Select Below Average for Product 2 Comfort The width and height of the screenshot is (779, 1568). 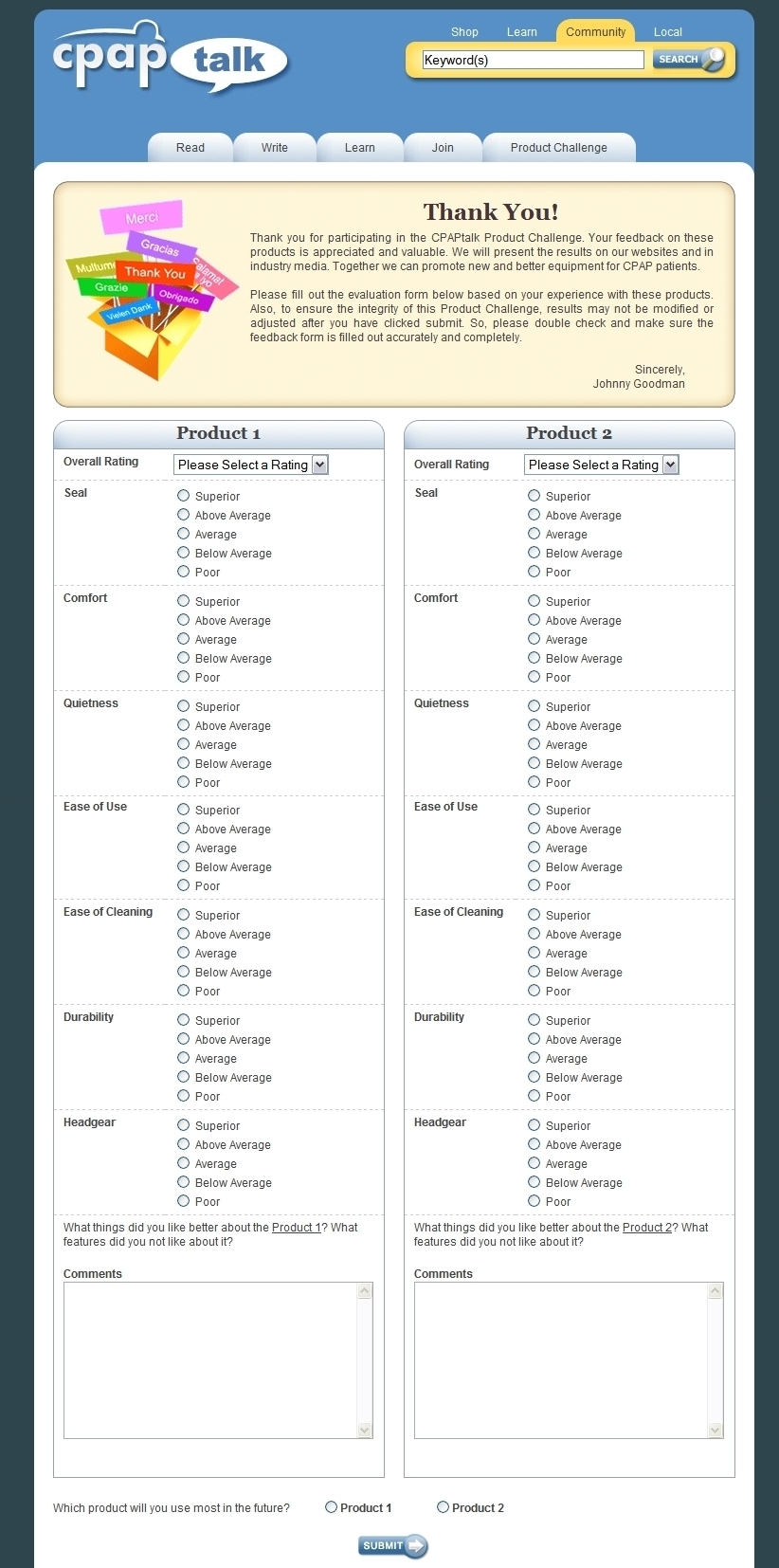534,658
